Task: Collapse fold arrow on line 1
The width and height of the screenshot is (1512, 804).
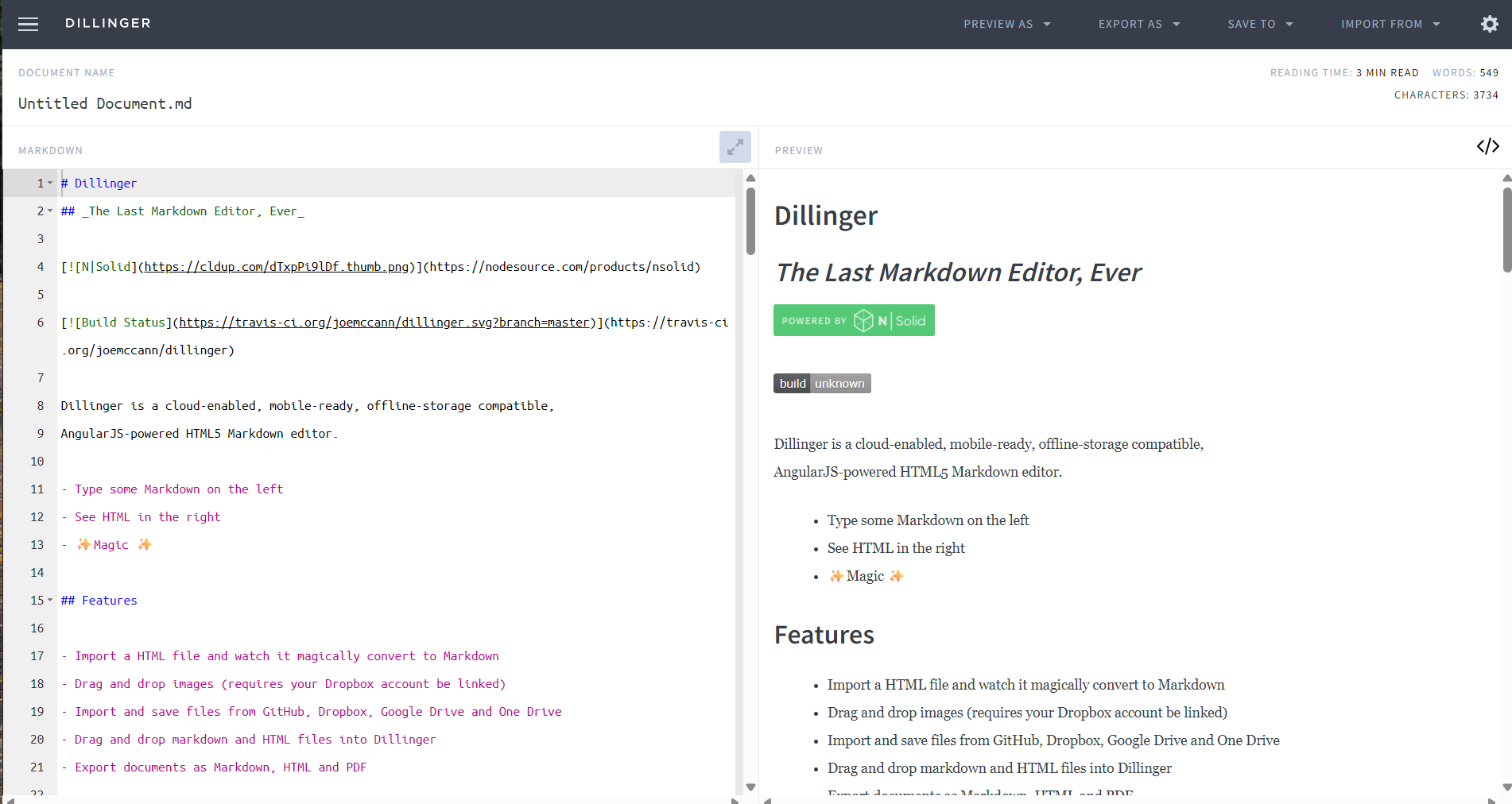Action: coord(50,183)
